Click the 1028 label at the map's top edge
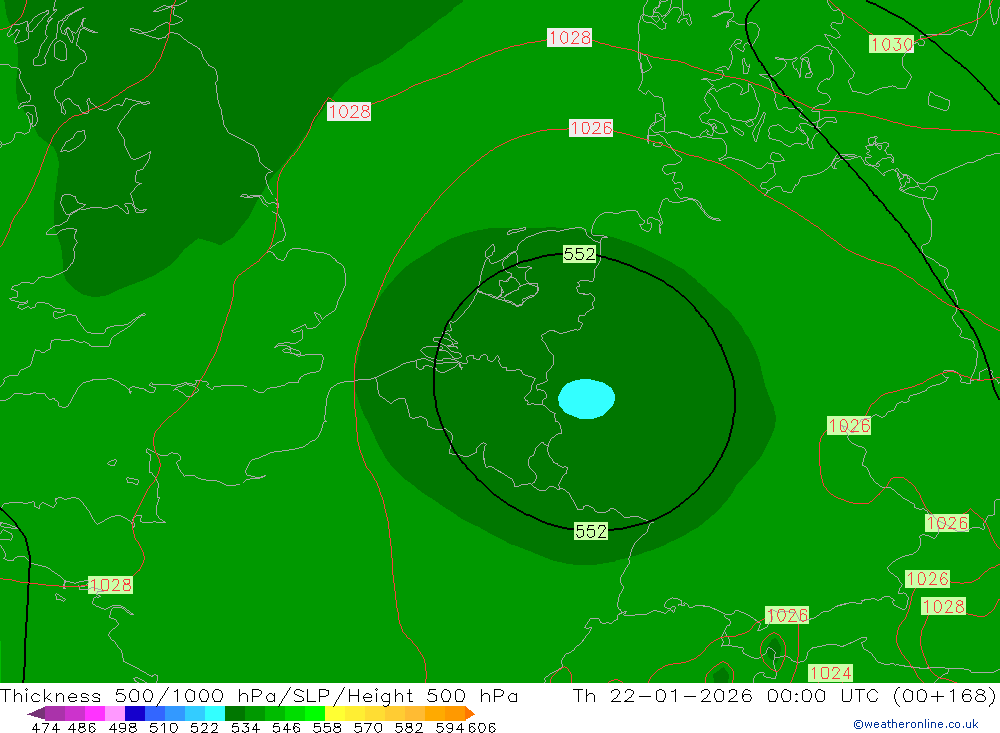The image size is (1000, 733). (x=570, y=38)
